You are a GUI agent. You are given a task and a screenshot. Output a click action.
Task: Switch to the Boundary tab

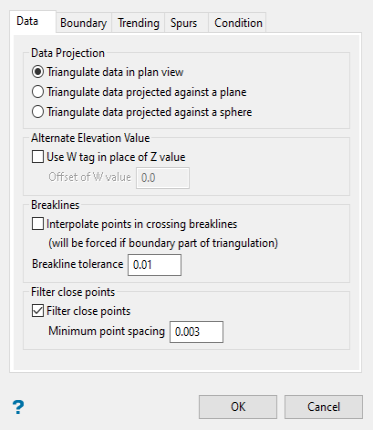(83, 23)
